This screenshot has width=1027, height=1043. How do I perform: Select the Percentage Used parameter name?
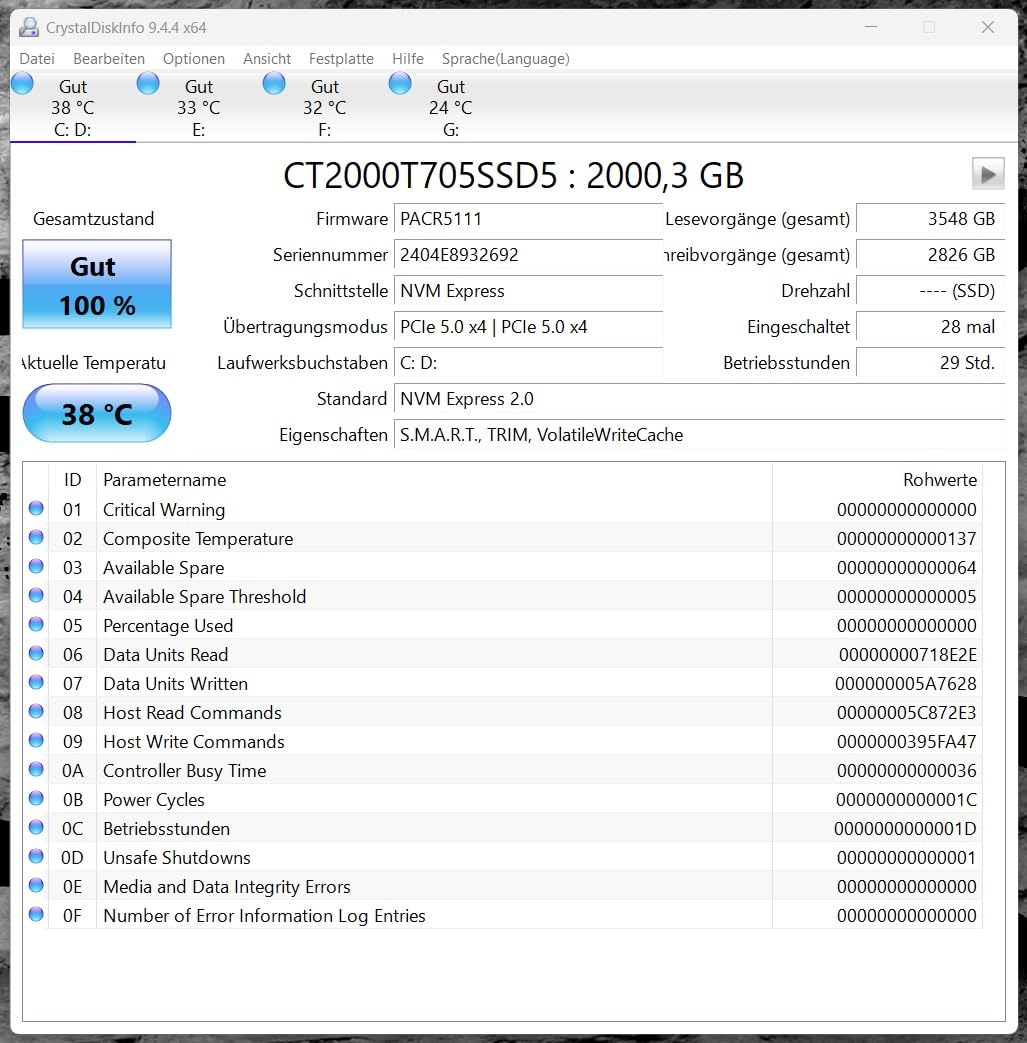click(x=168, y=626)
